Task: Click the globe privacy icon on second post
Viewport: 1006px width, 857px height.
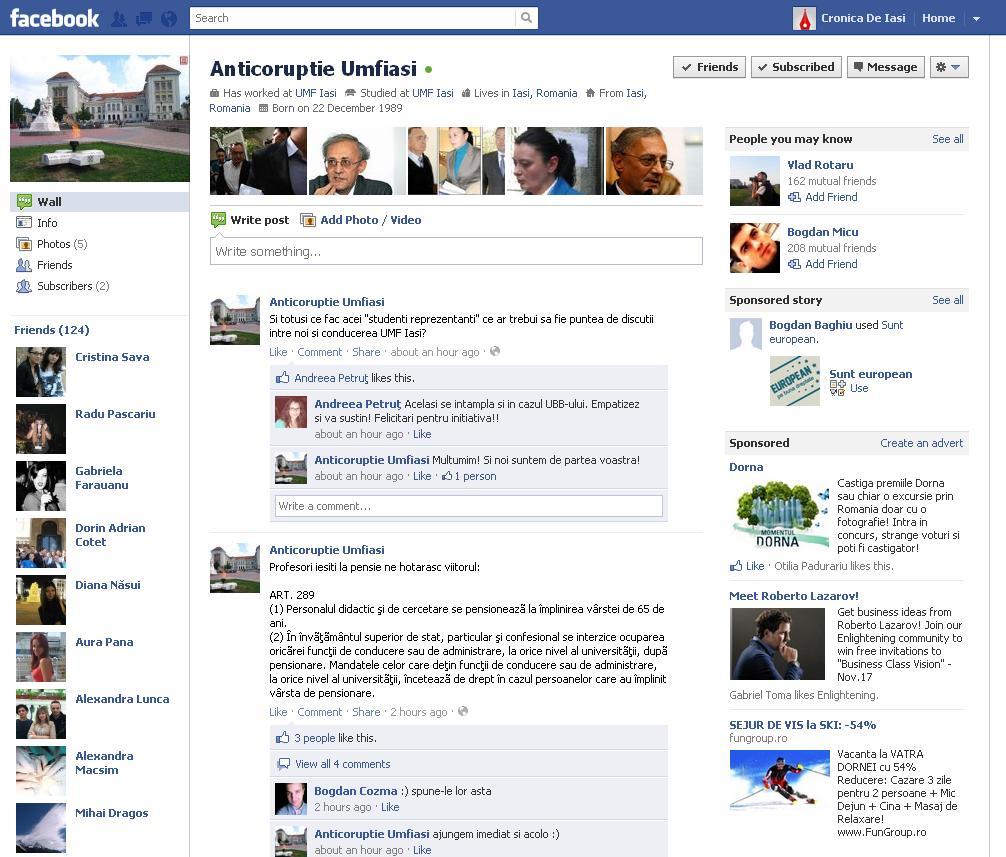Action: pos(463,711)
